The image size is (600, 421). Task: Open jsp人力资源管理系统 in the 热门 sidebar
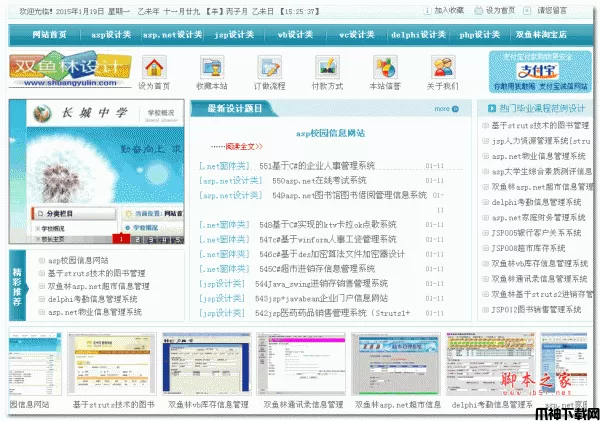point(541,141)
